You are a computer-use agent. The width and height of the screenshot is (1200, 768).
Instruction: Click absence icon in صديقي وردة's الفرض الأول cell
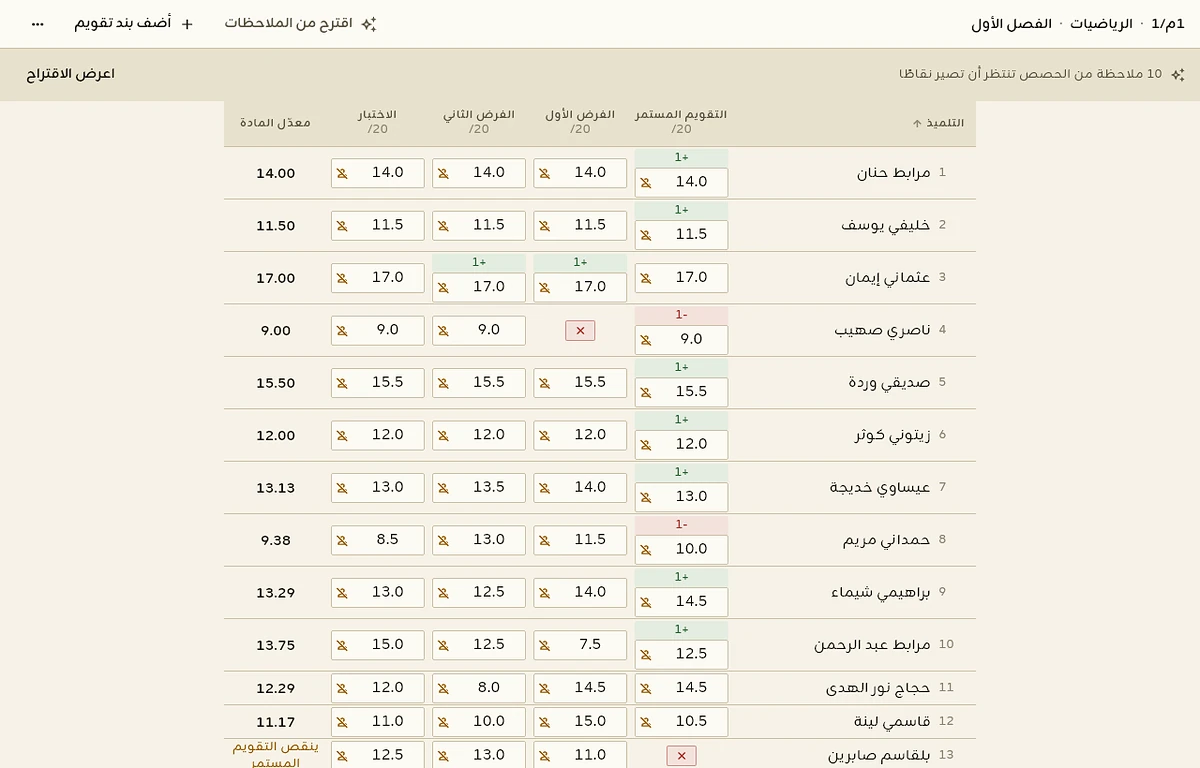pos(544,383)
